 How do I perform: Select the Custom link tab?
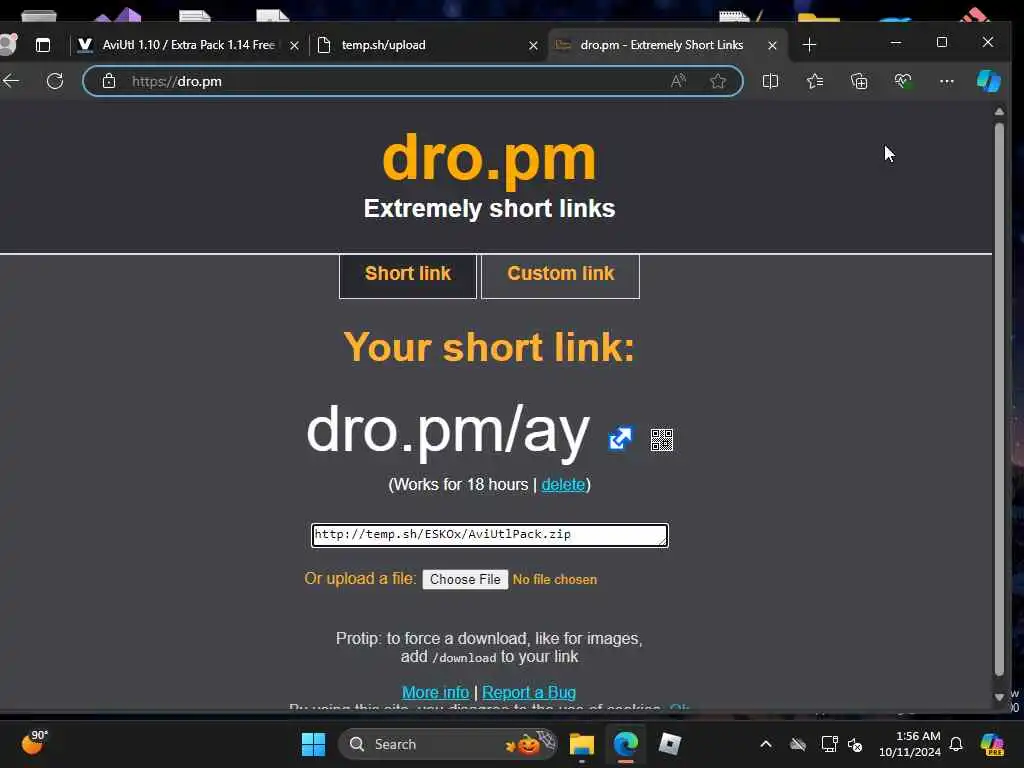tap(560, 276)
